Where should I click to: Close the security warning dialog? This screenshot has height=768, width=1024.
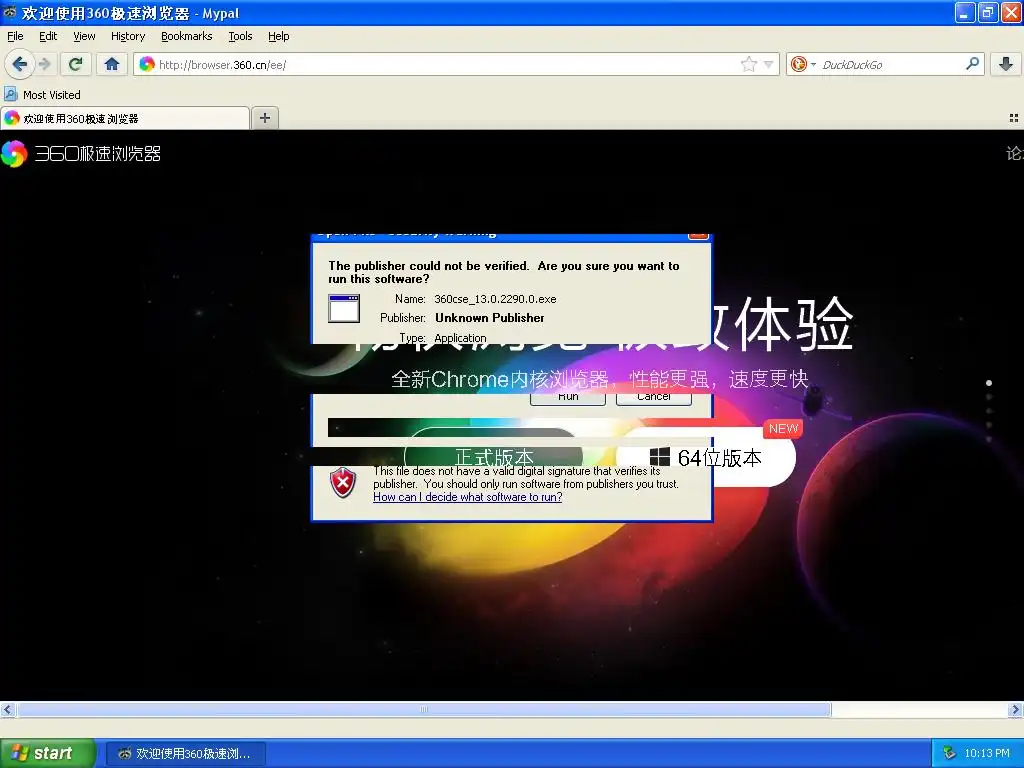click(698, 236)
